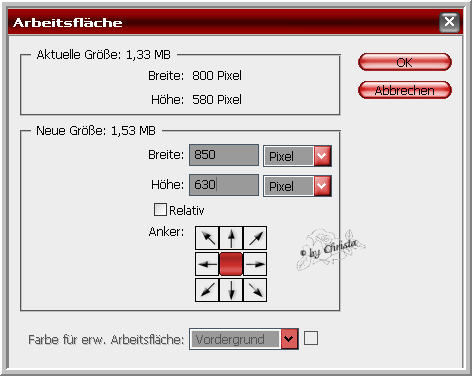Set anchor to bottom-center down arrow

pos(231,290)
